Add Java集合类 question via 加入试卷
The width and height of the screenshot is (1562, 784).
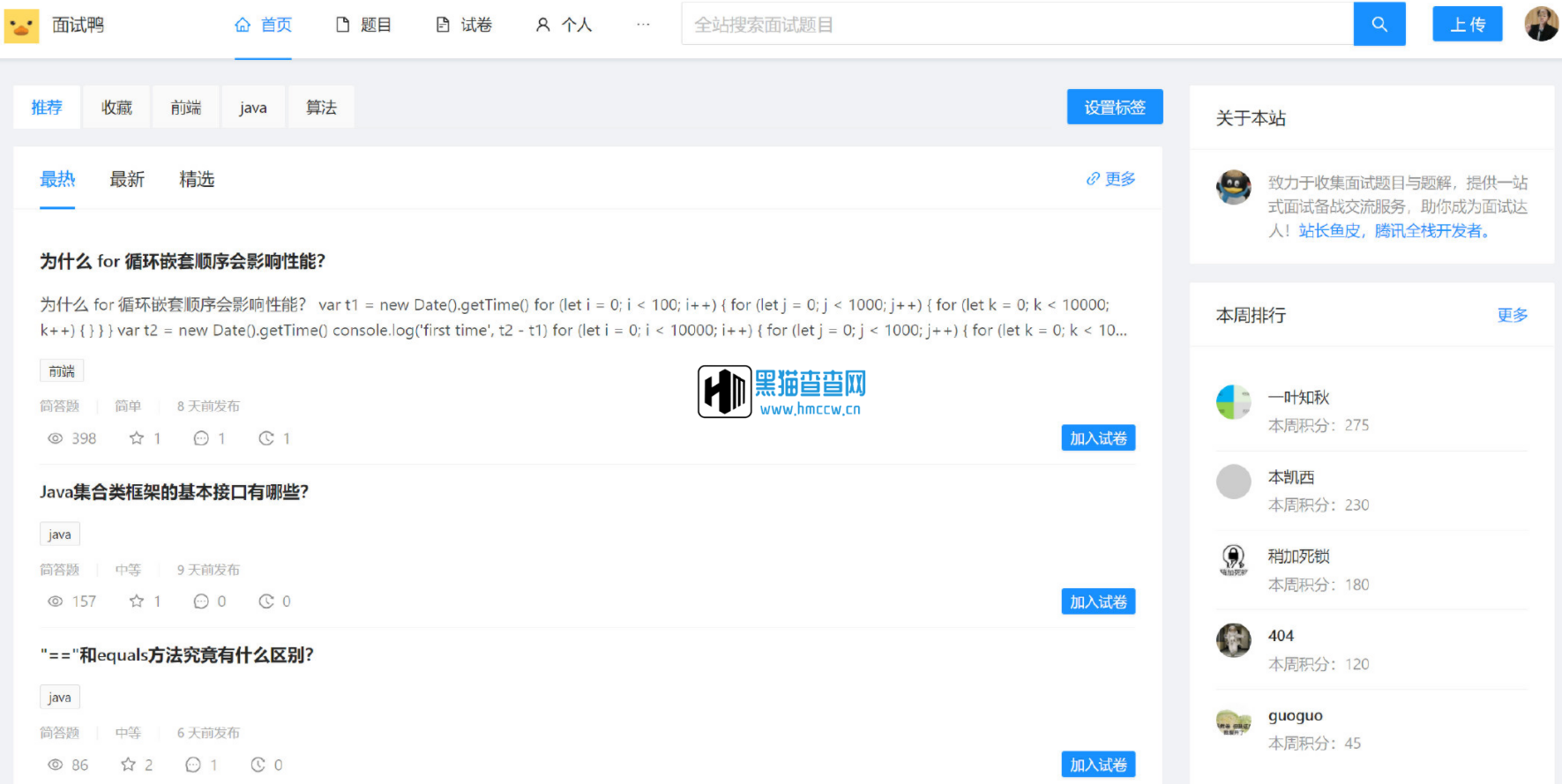tap(1098, 601)
